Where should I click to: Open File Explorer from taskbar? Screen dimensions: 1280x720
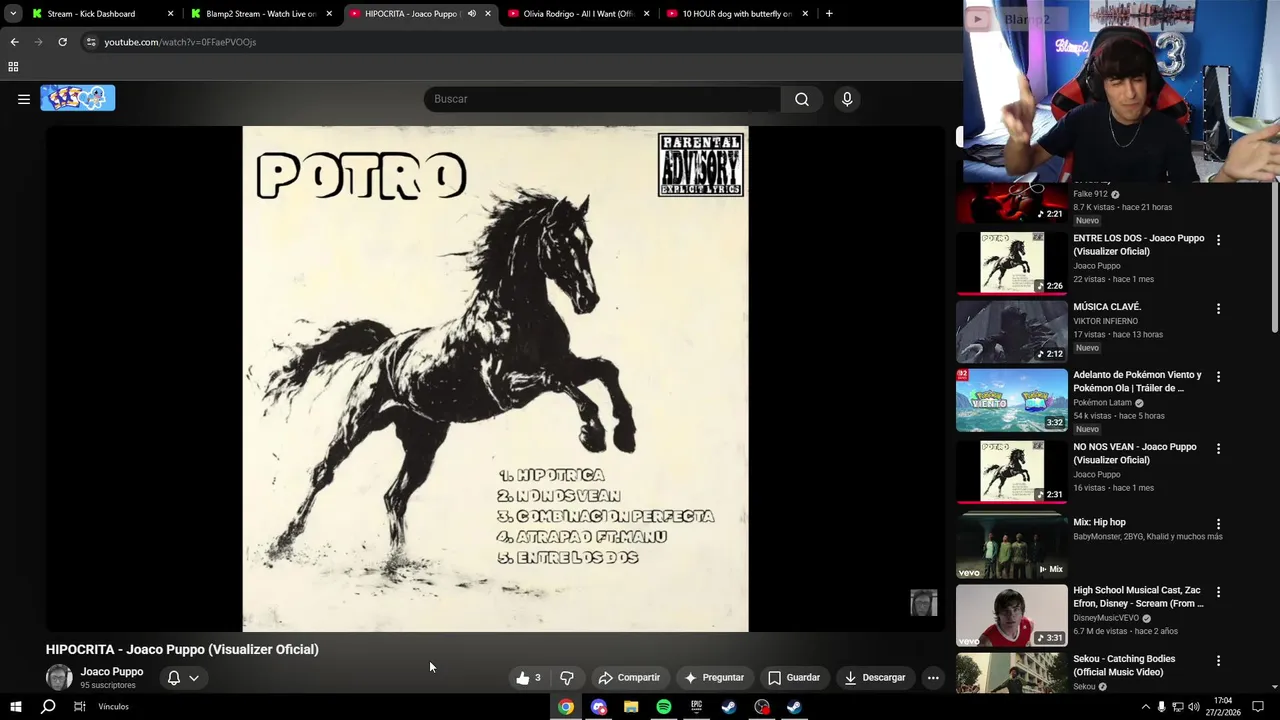click(x=631, y=707)
